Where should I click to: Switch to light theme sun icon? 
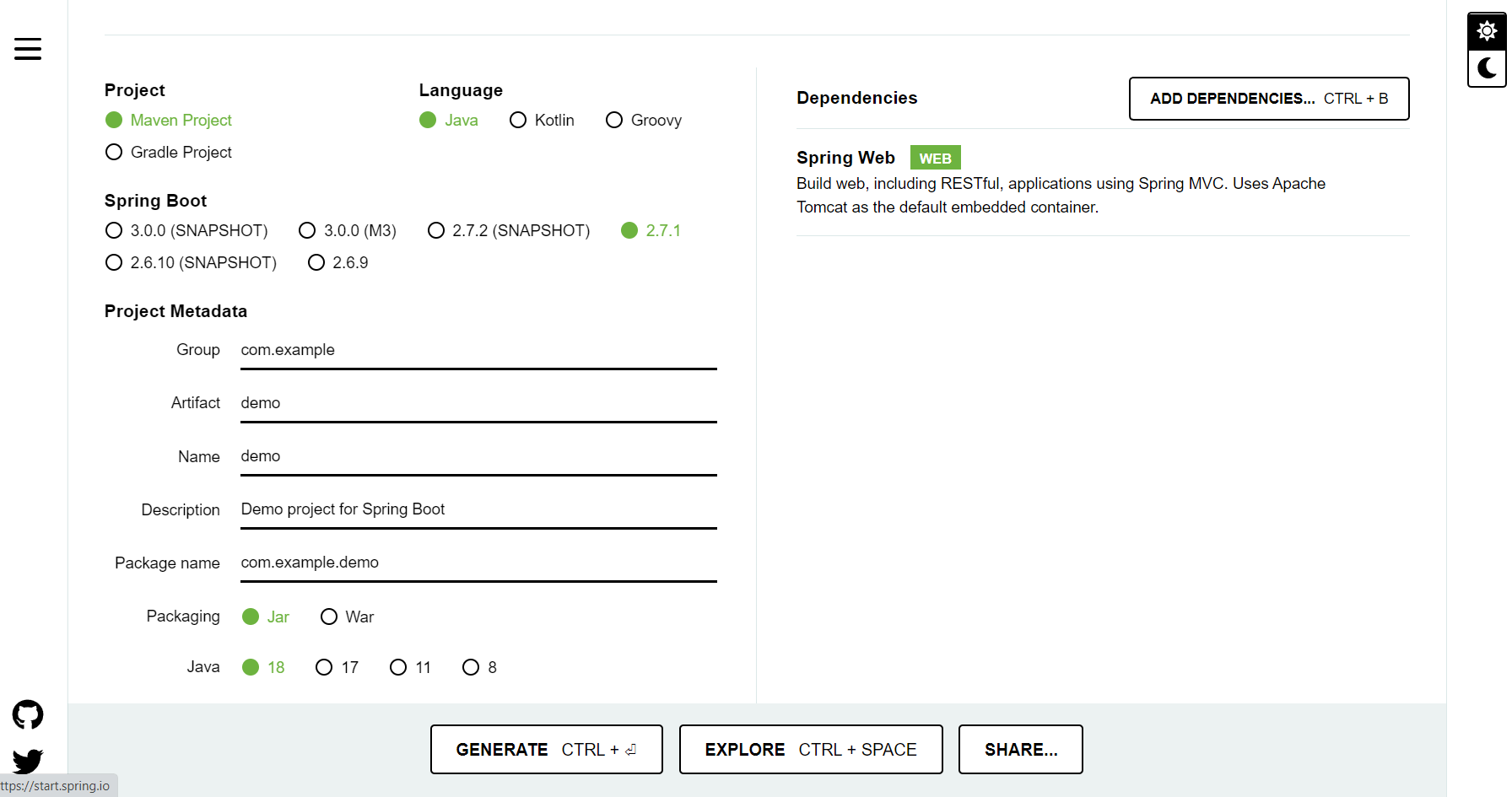point(1487,31)
